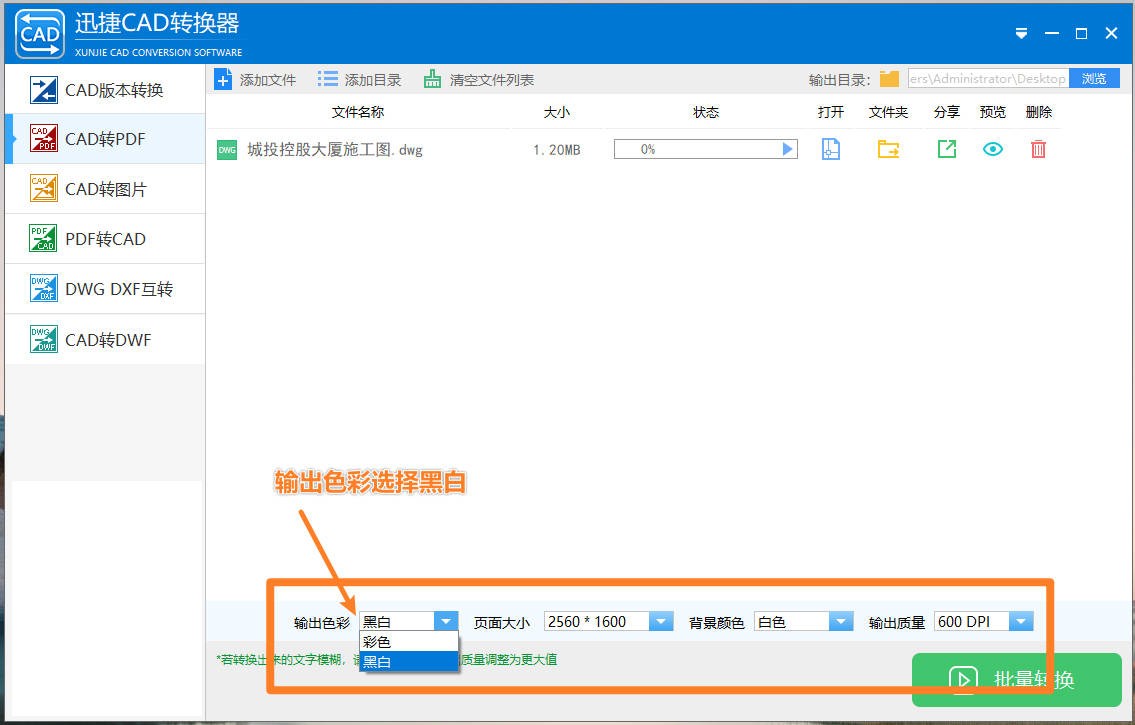
Task: Click the green share icon for the DWG file
Action: point(946,148)
